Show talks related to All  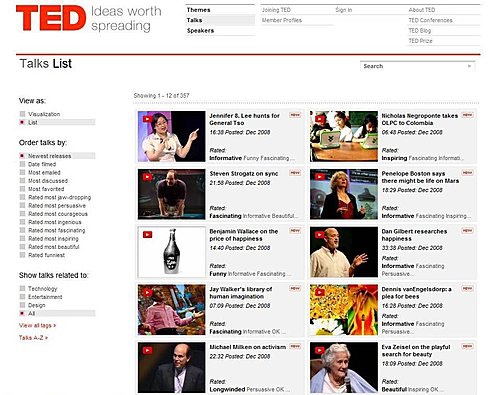tap(57, 313)
